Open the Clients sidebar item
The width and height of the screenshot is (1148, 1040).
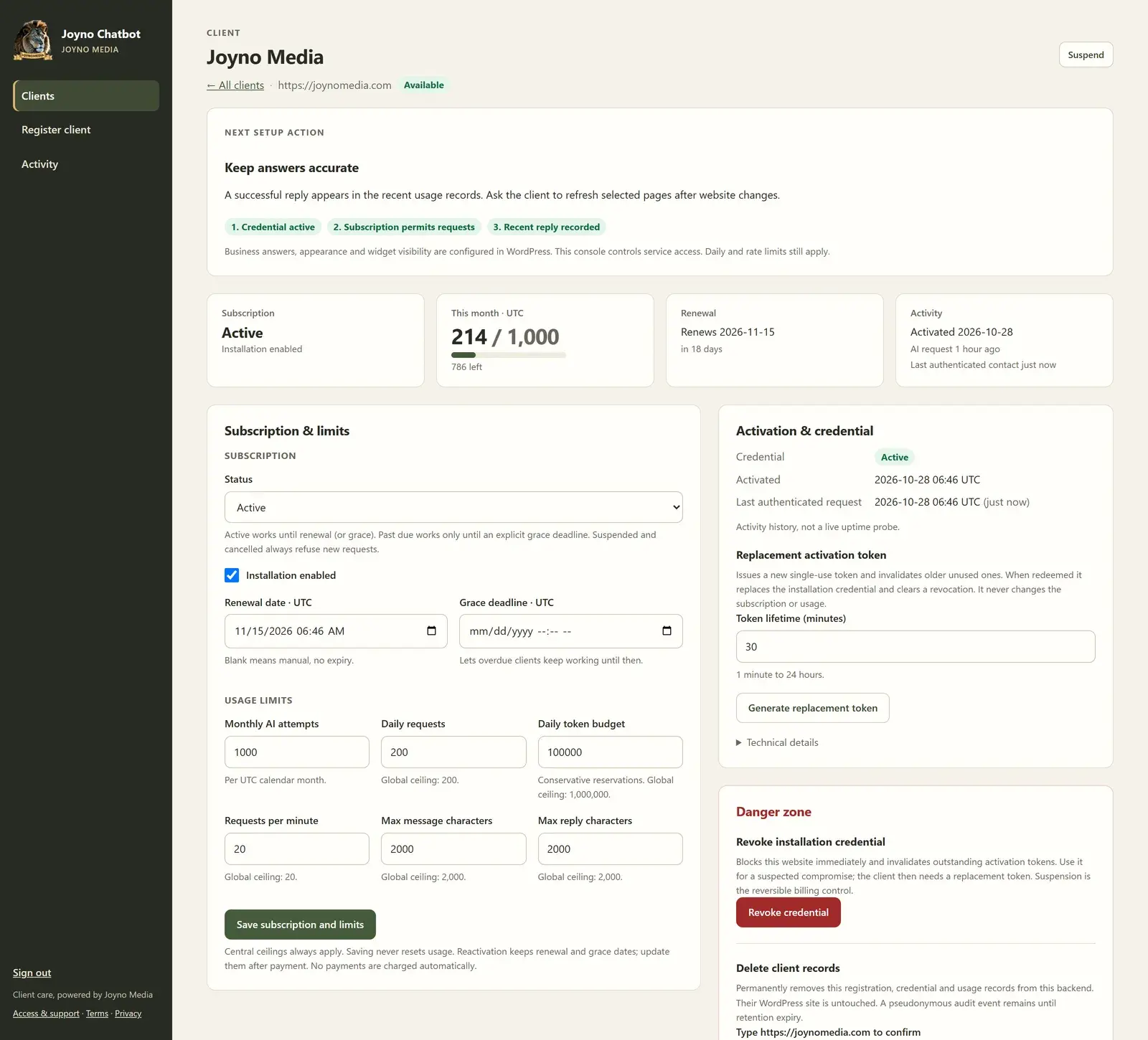(x=86, y=96)
